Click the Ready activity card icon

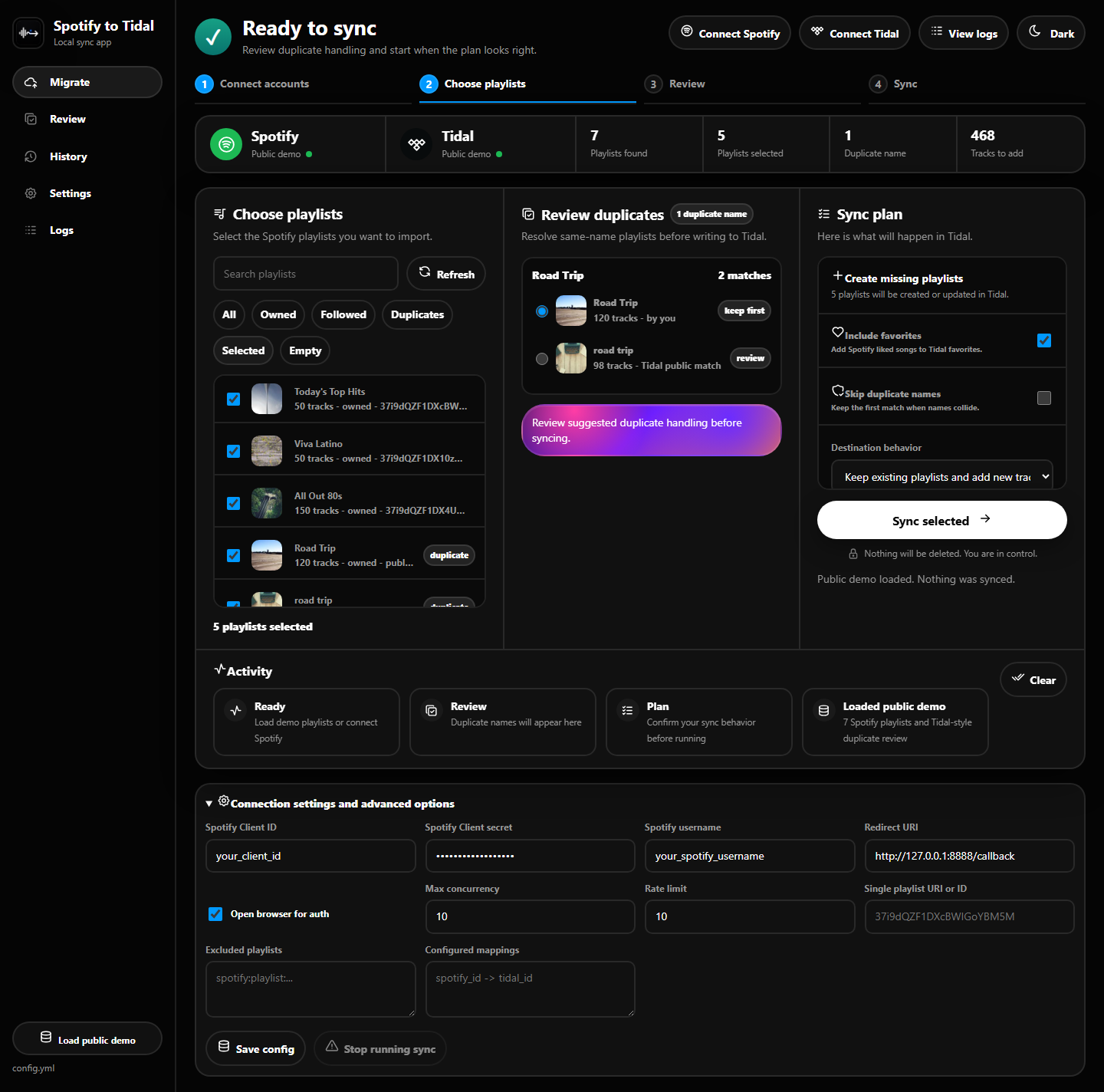[236, 710]
